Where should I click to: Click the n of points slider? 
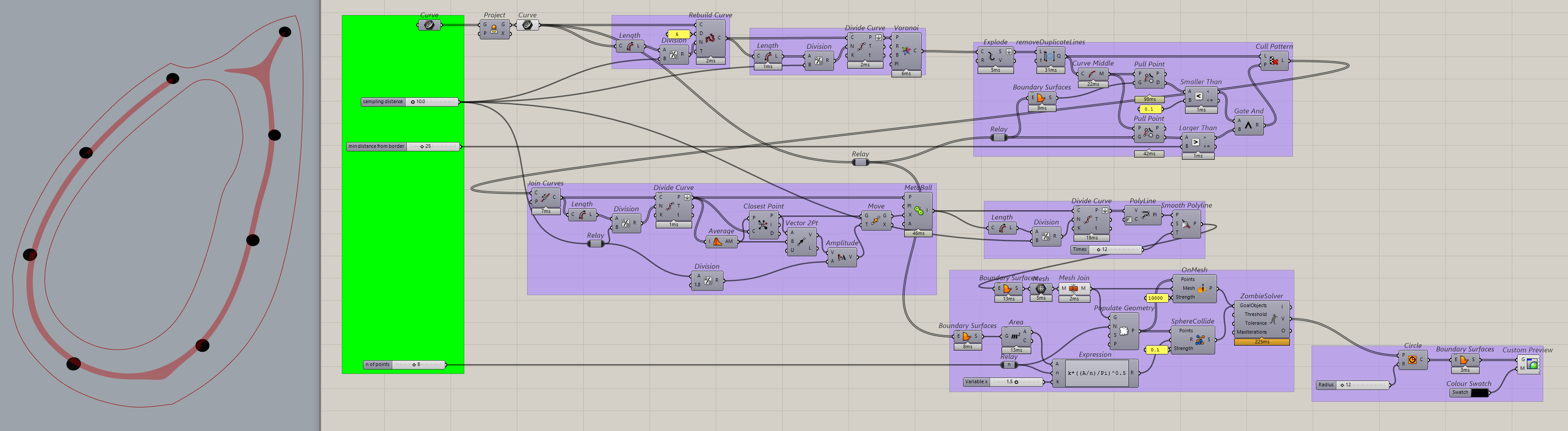coord(405,364)
